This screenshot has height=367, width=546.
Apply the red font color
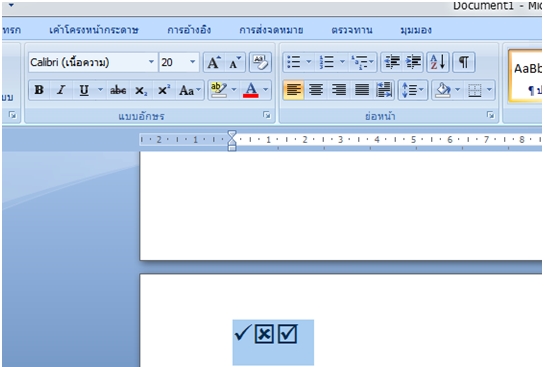[251, 90]
